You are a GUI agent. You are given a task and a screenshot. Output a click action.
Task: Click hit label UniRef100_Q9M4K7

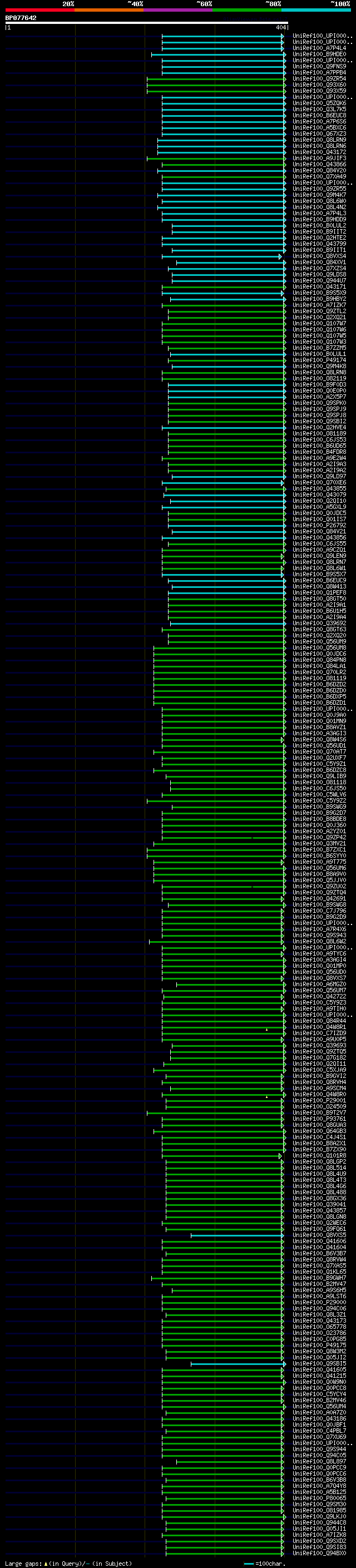point(319,195)
